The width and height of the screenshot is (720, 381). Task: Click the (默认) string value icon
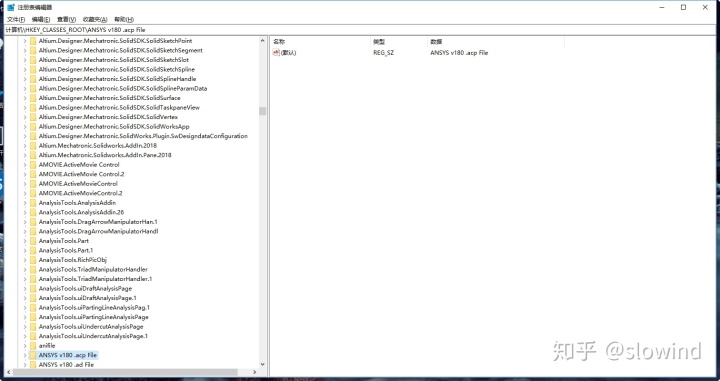276,53
